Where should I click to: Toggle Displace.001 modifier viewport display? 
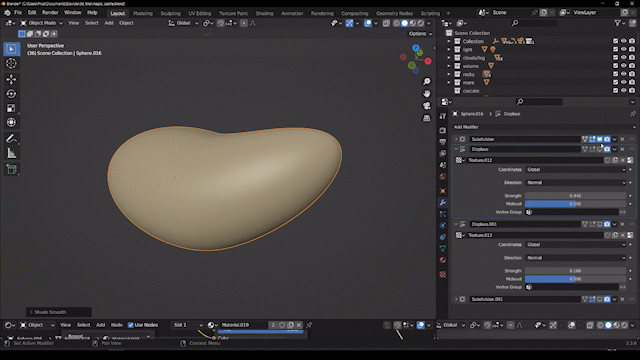600,224
